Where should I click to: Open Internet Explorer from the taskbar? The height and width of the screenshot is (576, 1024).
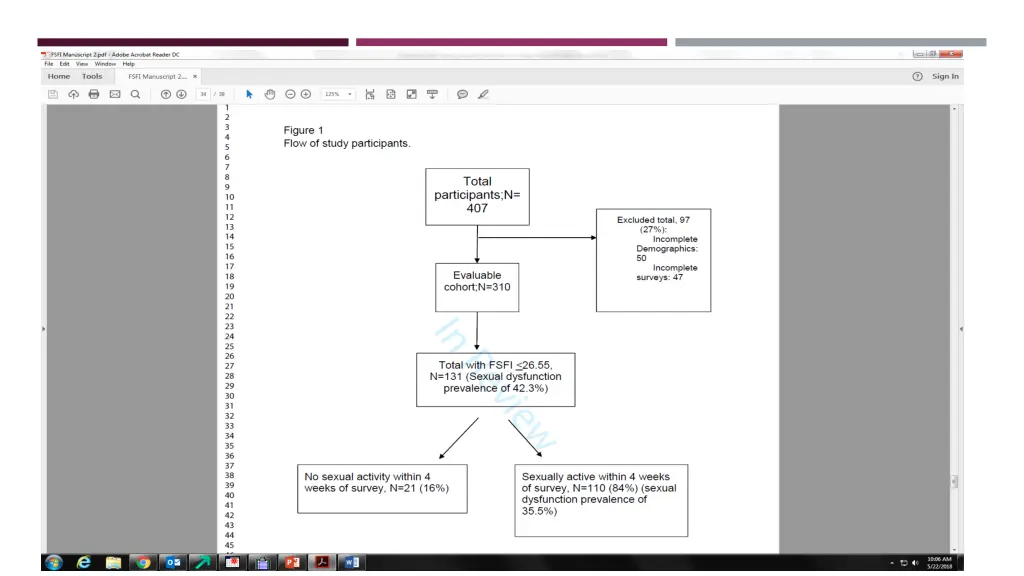[84, 562]
